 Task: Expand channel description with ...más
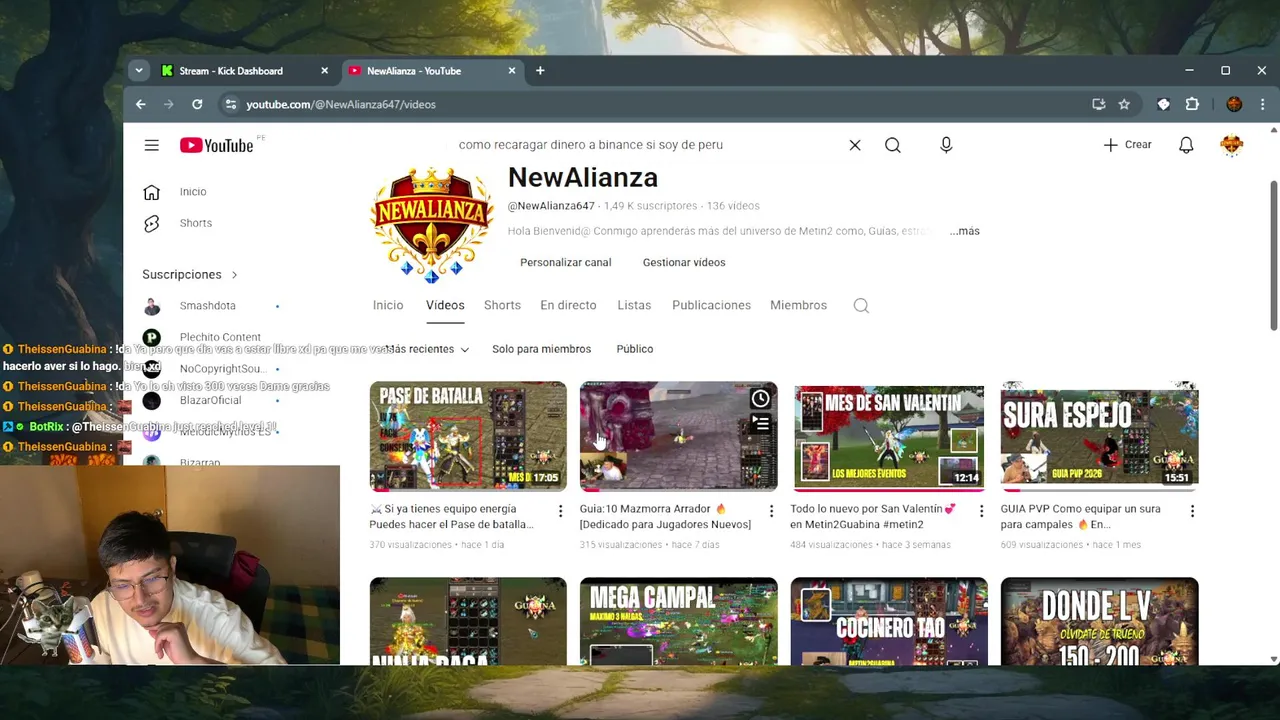click(964, 231)
